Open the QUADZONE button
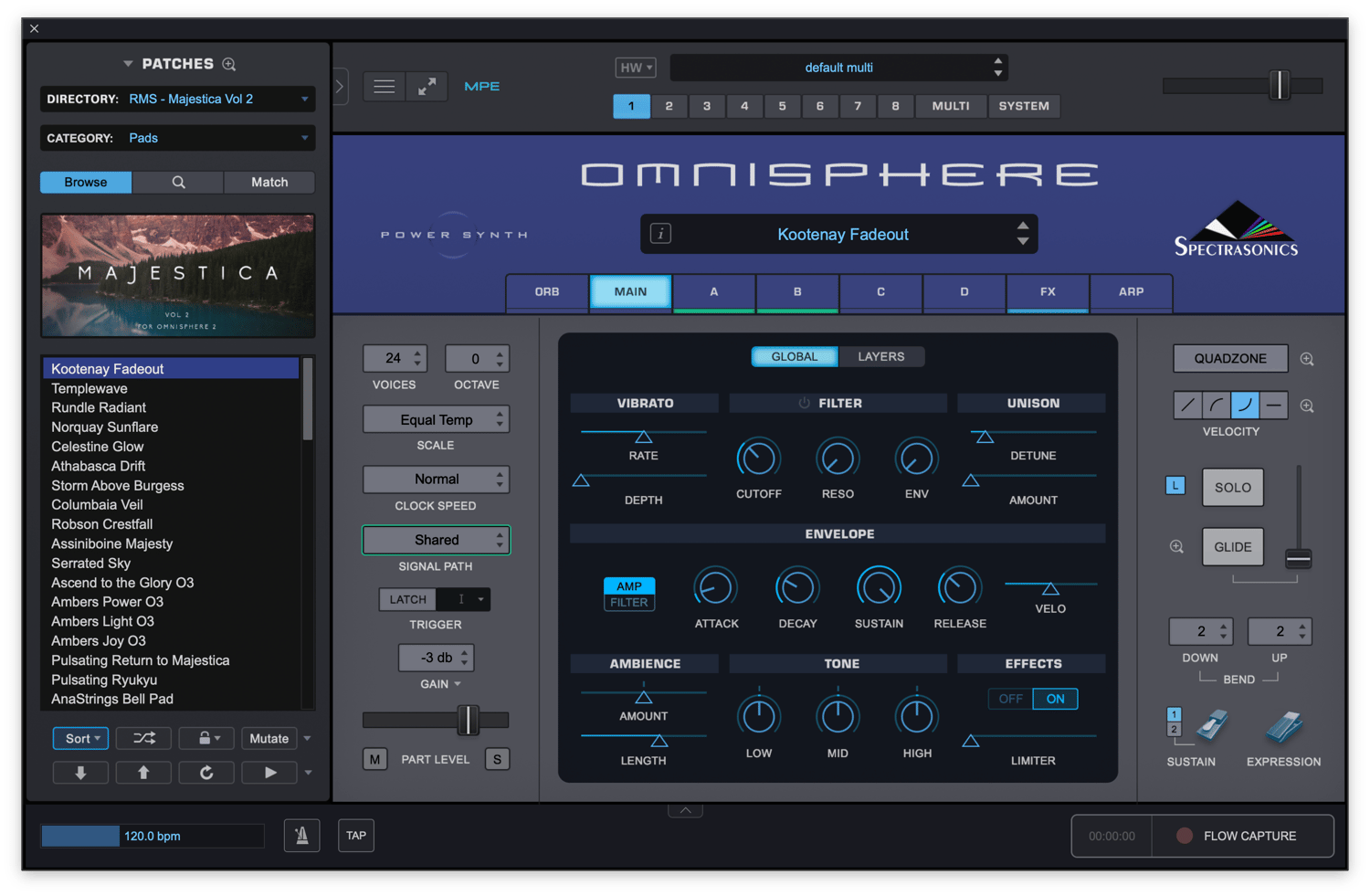The height and width of the screenshot is (896, 1370). pos(1230,358)
